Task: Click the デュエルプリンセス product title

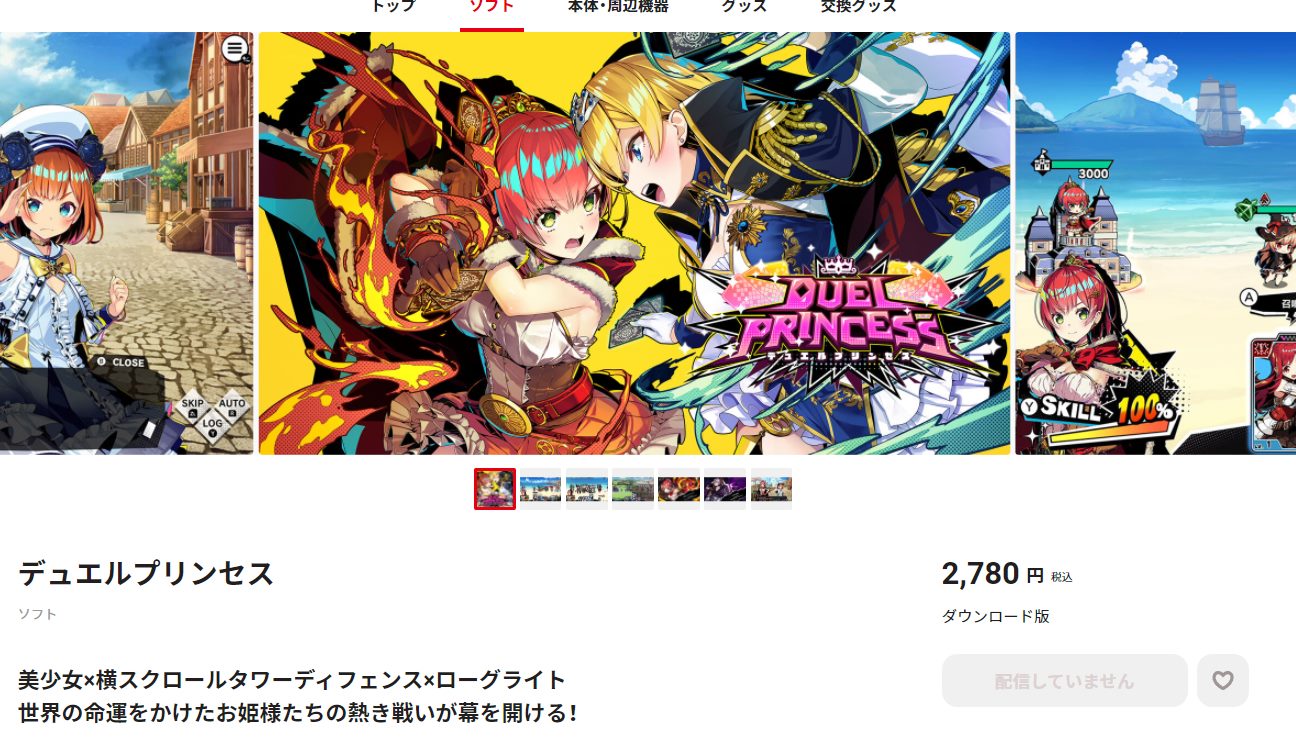Action: point(146,574)
